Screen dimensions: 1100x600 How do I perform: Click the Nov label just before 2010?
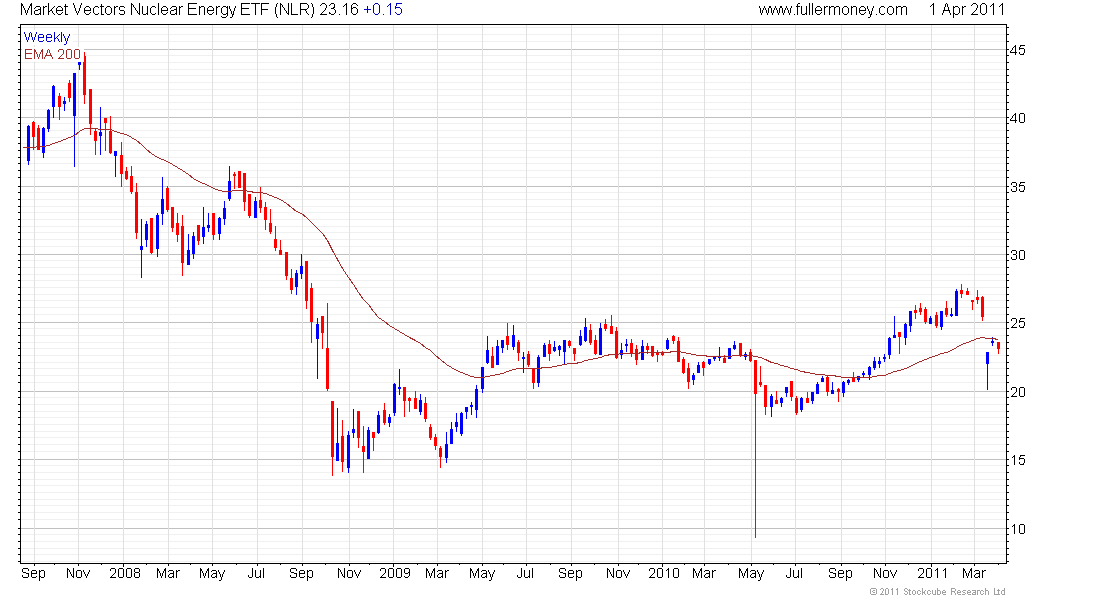[x=617, y=573]
